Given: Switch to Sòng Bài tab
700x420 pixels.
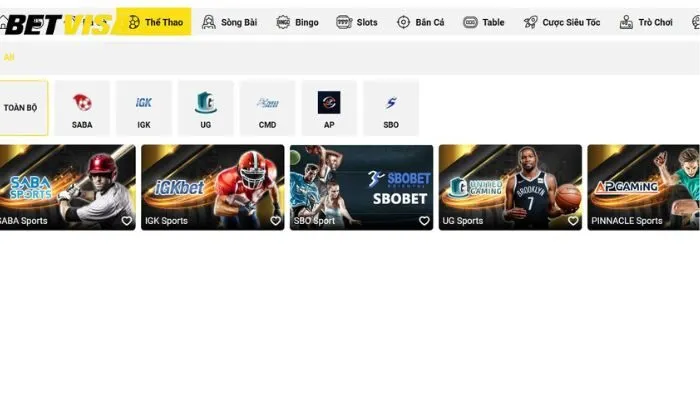Looking at the screenshot, I should point(229,22).
